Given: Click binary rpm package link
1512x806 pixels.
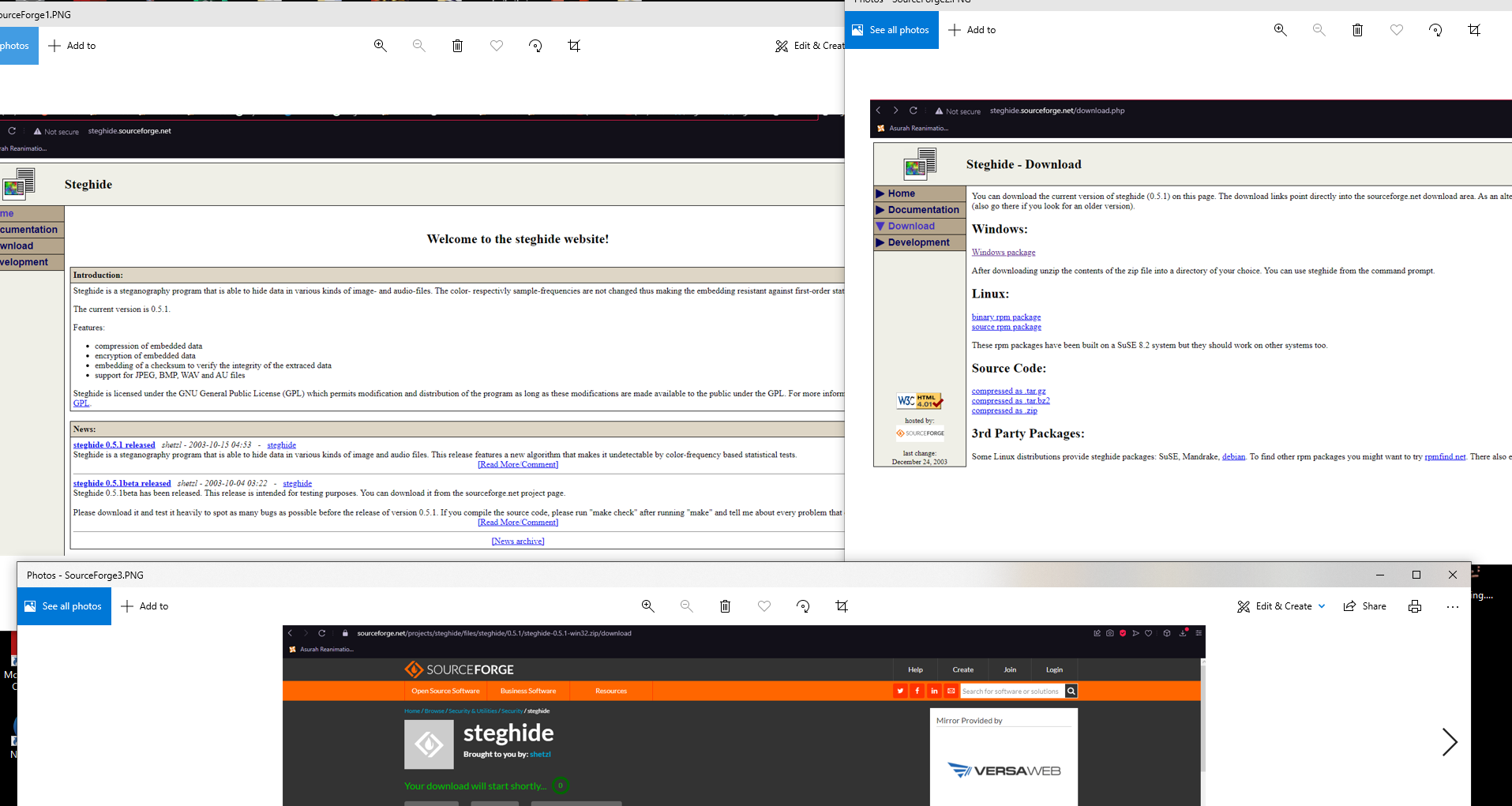Looking at the screenshot, I should [x=1006, y=317].
